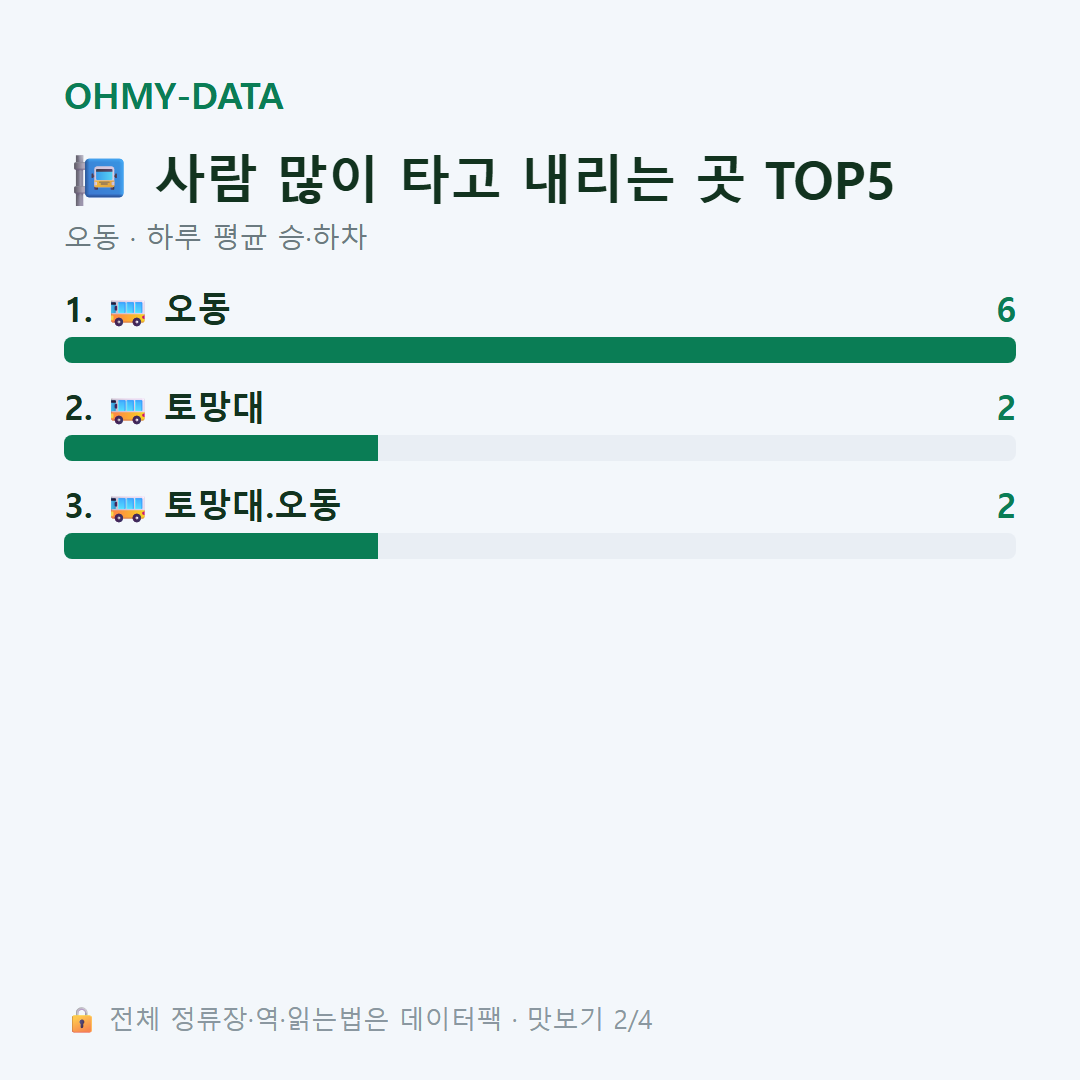Select the 토망대.오동 stop name label
The width and height of the screenshot is (1080, 1080).
pyautogui.click(x=252, y=506)
